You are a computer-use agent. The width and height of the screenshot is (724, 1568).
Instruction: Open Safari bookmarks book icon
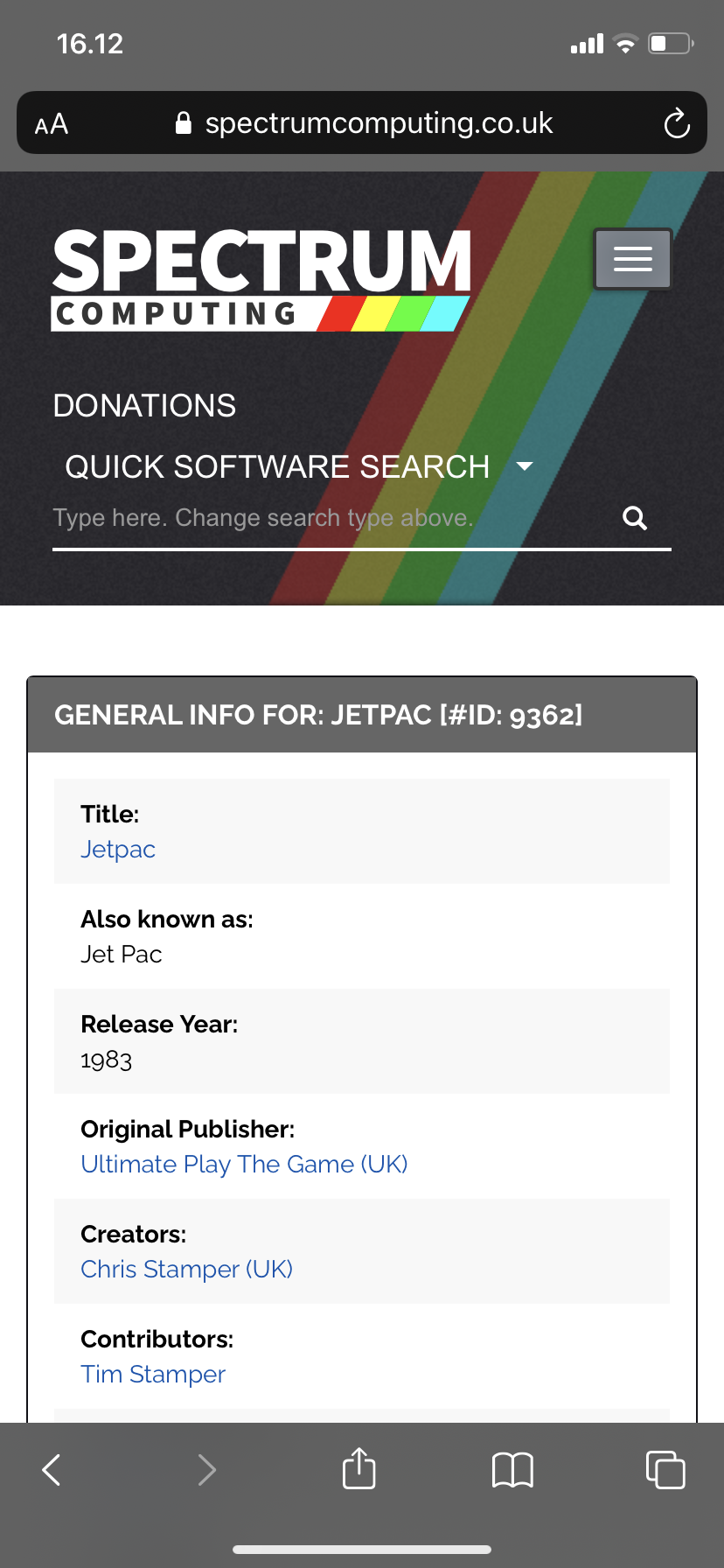[x=512, y=1470]
